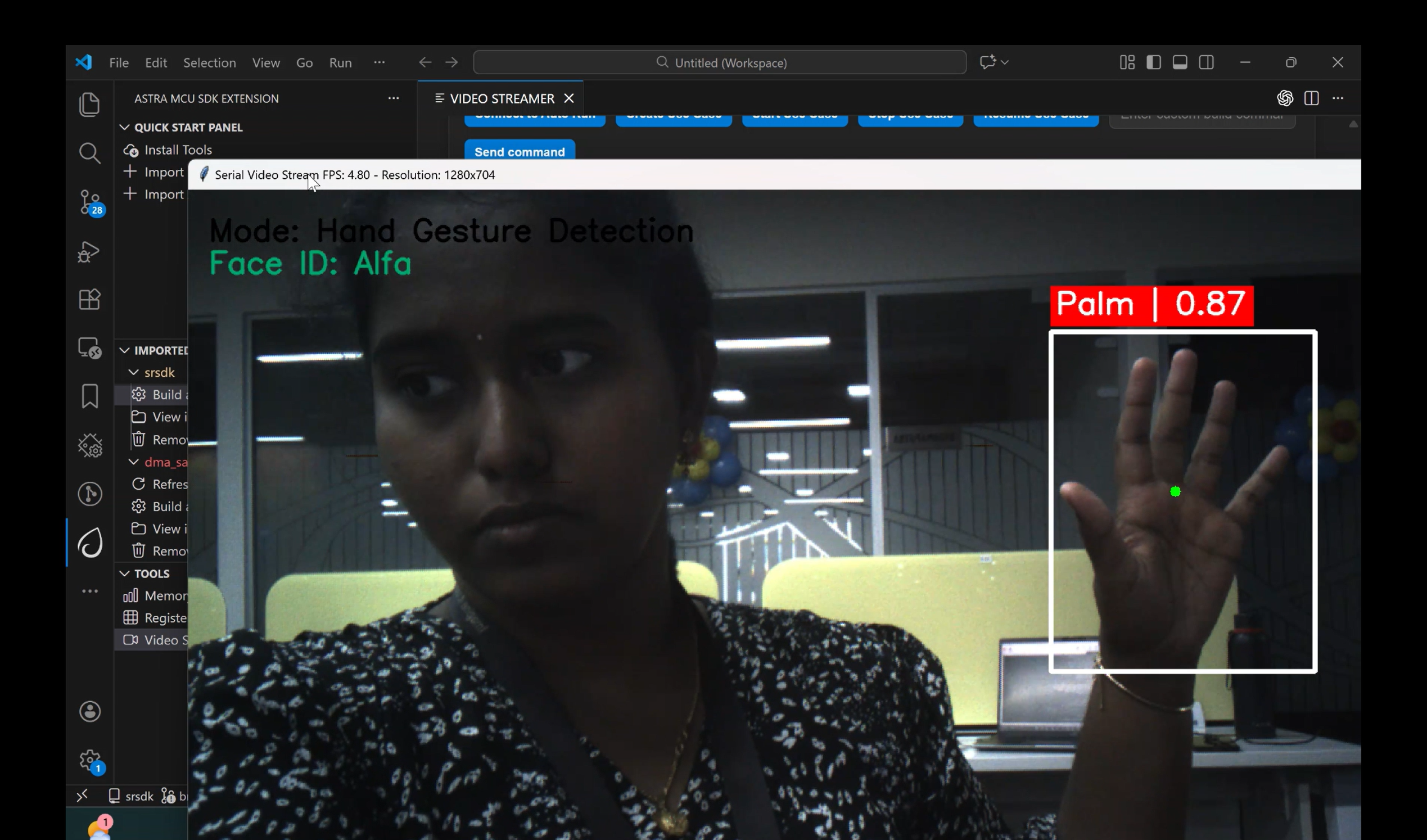Click the Register tool grid icon
Image resolution: width=1427 pixels, height=840 pixels.
(131, 617)
